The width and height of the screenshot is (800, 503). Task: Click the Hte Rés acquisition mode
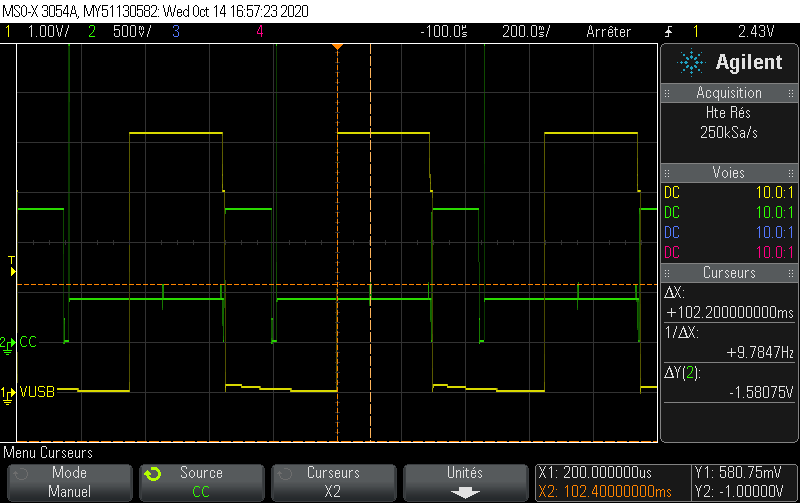tap(728, 113)
